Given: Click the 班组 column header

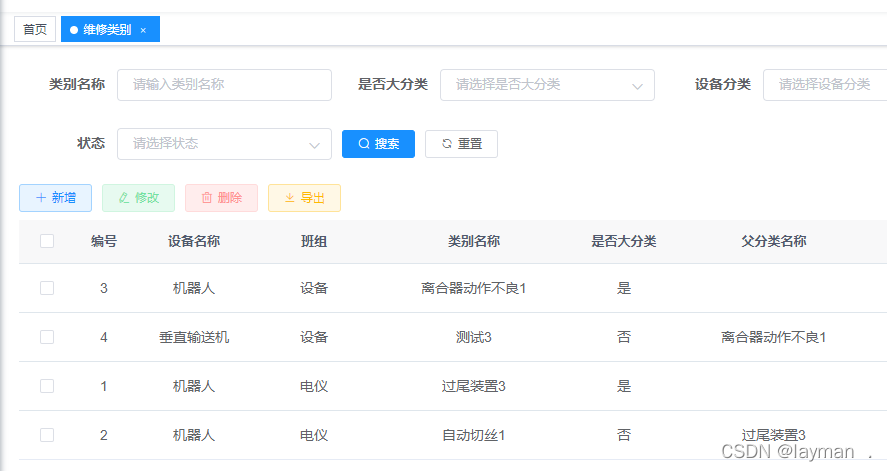Looking at the screenshot, I should [314, 241].
